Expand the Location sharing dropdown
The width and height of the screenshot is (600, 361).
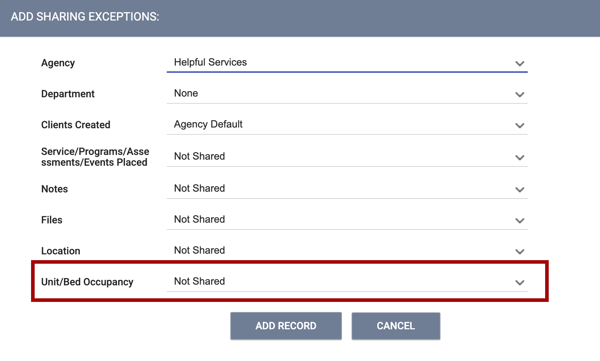pyautogui.click(x=347, y=250)
